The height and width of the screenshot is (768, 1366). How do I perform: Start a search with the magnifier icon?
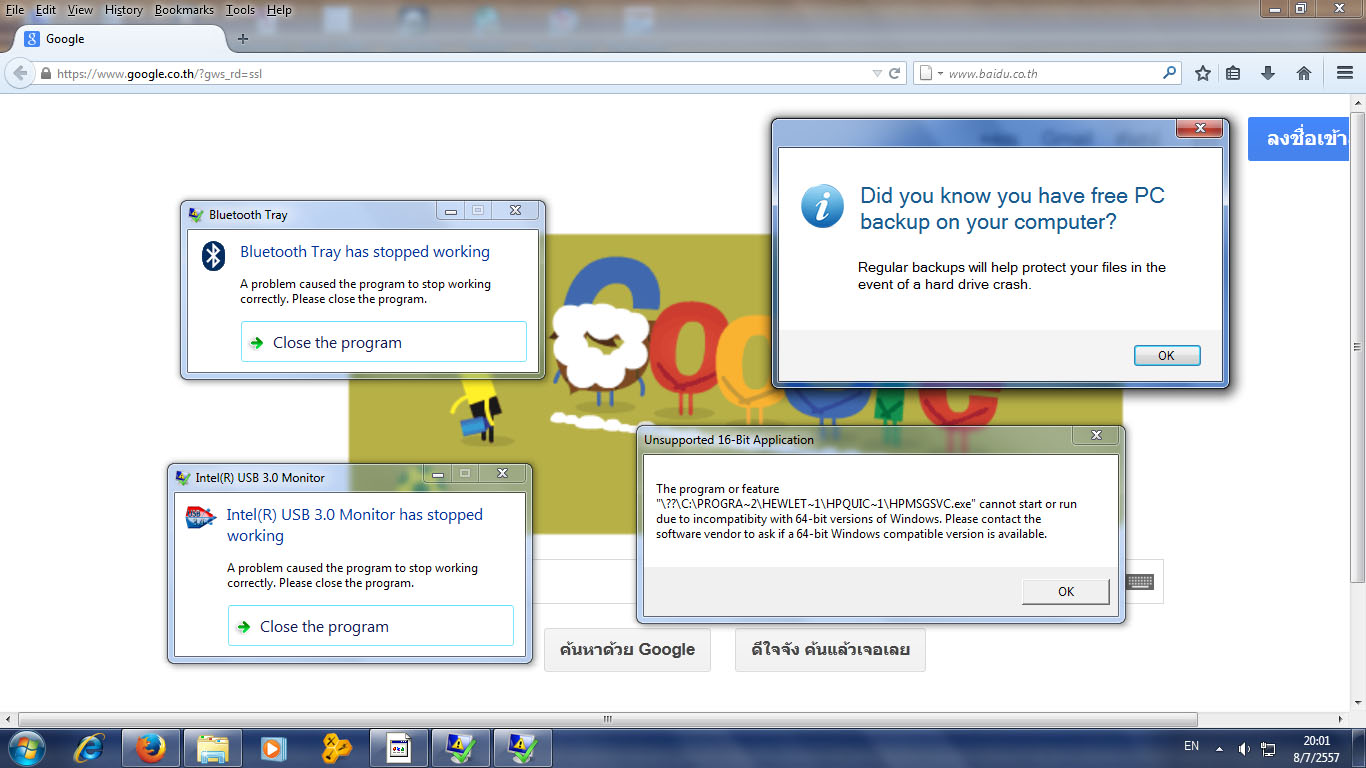(x=1170, y=73)
